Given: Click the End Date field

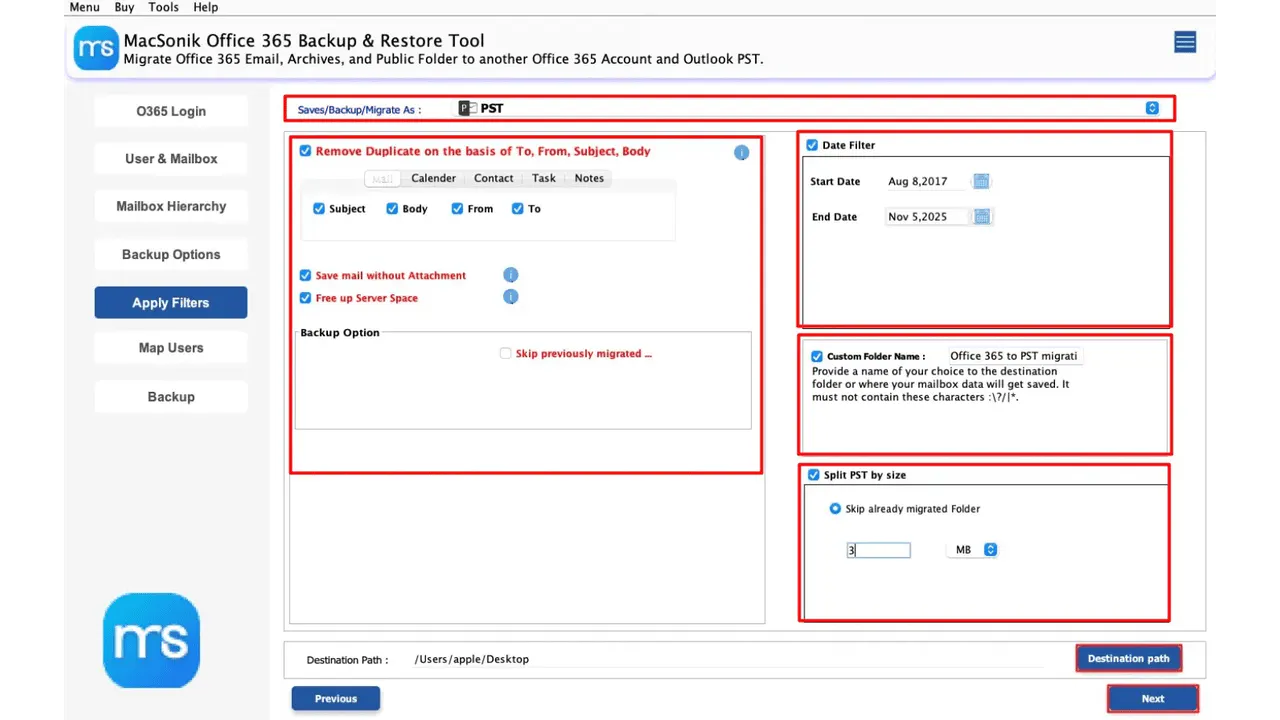Looking at the screenshot, I should coord(928,216).
